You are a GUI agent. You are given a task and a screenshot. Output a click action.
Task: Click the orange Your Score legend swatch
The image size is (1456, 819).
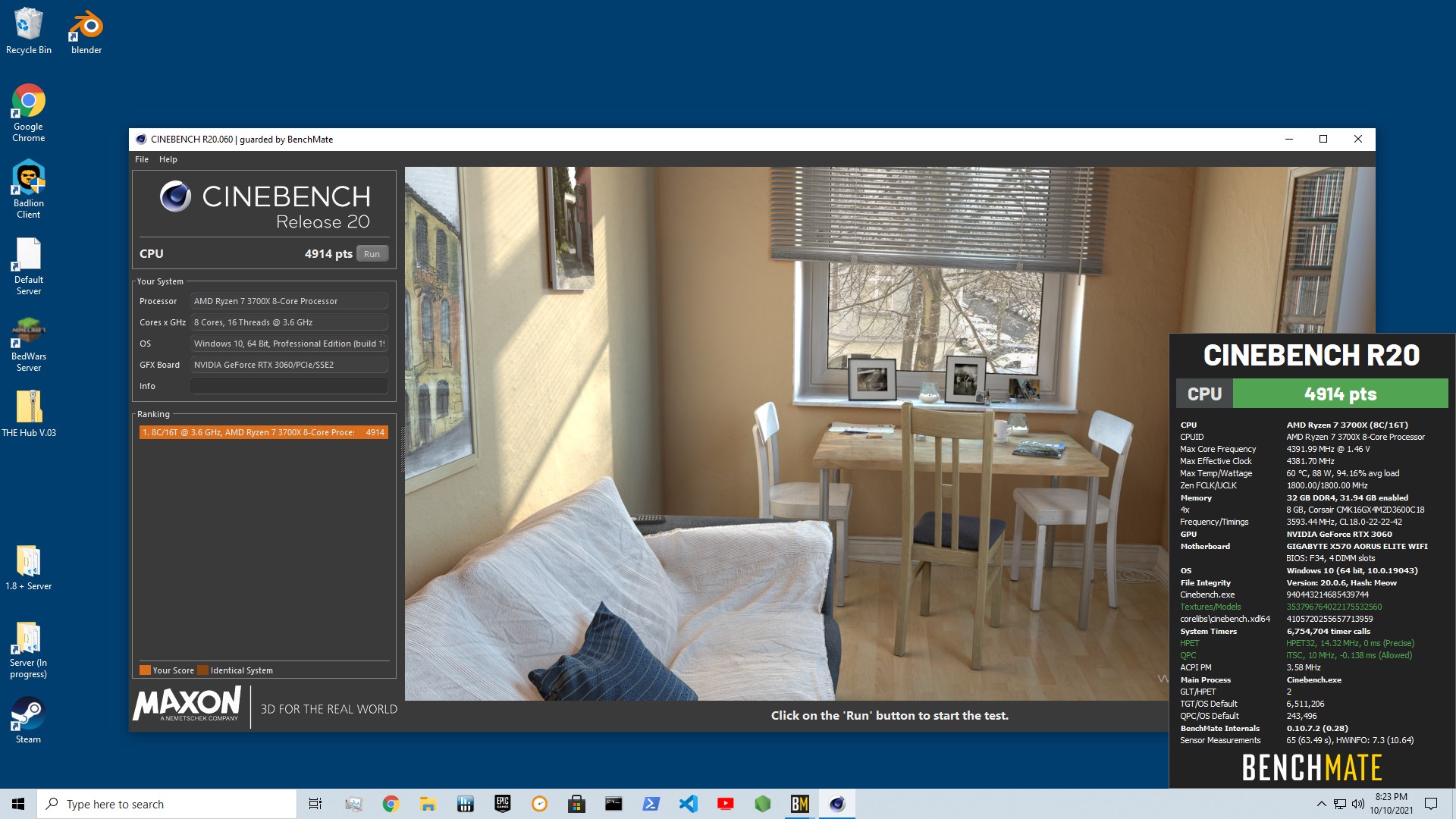[145, 670]
